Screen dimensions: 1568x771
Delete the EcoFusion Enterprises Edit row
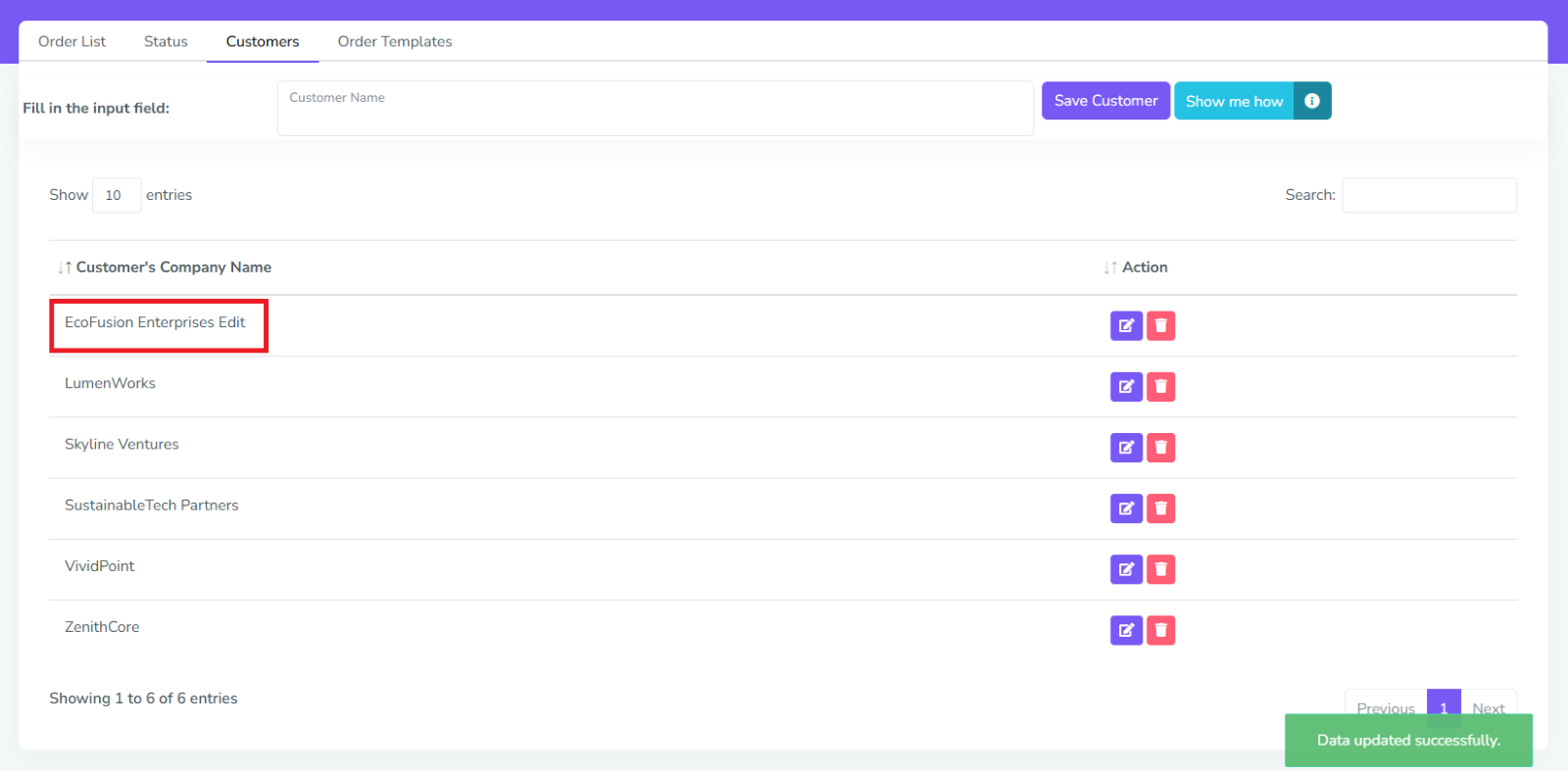[1160, 326]
